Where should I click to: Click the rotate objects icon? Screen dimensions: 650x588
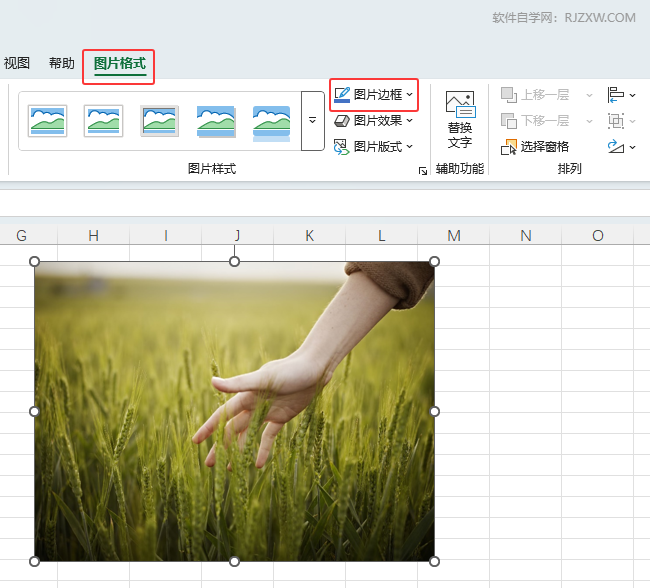click(616, 147)
